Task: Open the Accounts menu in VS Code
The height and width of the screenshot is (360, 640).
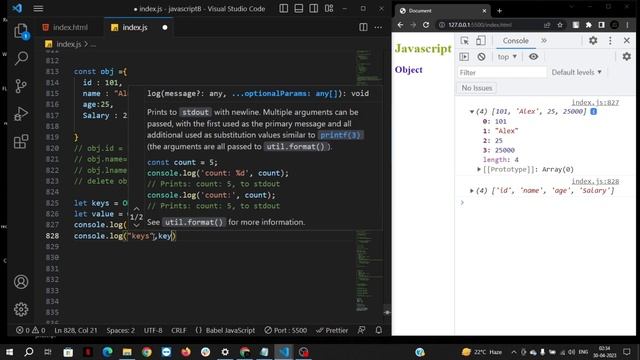Action: (x=21, y=282)
